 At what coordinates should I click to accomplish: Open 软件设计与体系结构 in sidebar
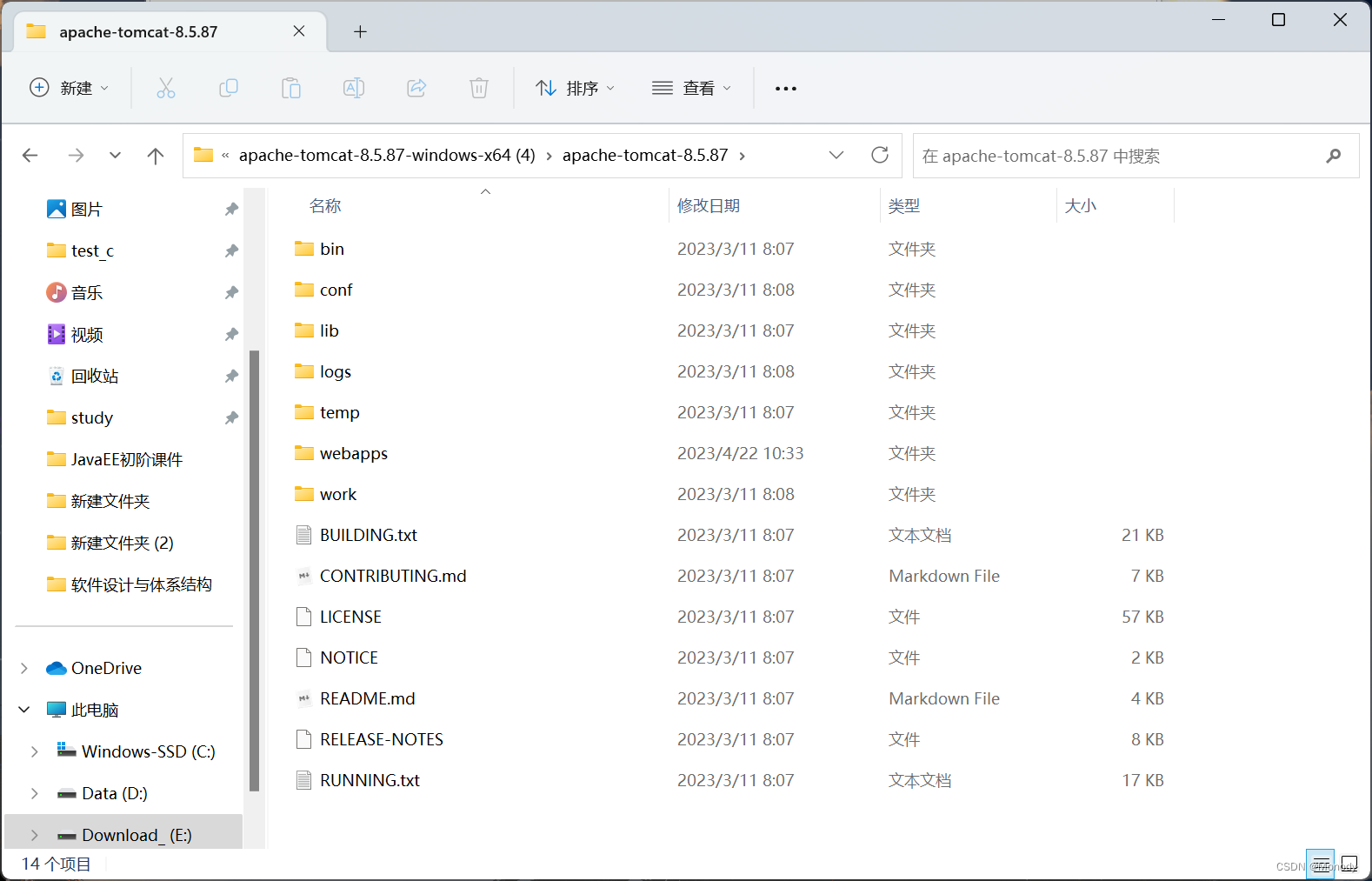click(x=142, y=584)
